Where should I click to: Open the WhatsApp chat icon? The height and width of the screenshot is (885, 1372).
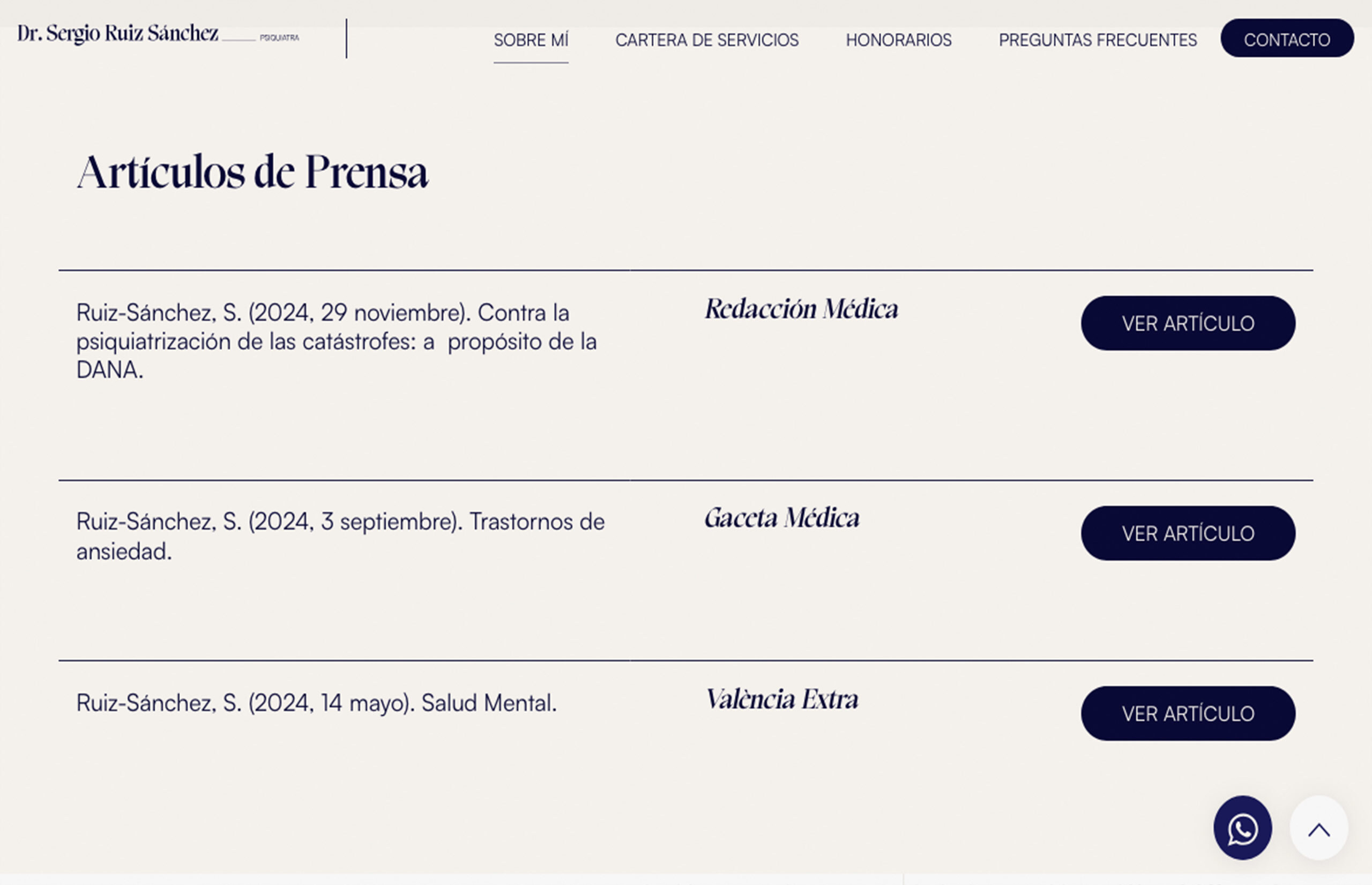point(1243,827)
